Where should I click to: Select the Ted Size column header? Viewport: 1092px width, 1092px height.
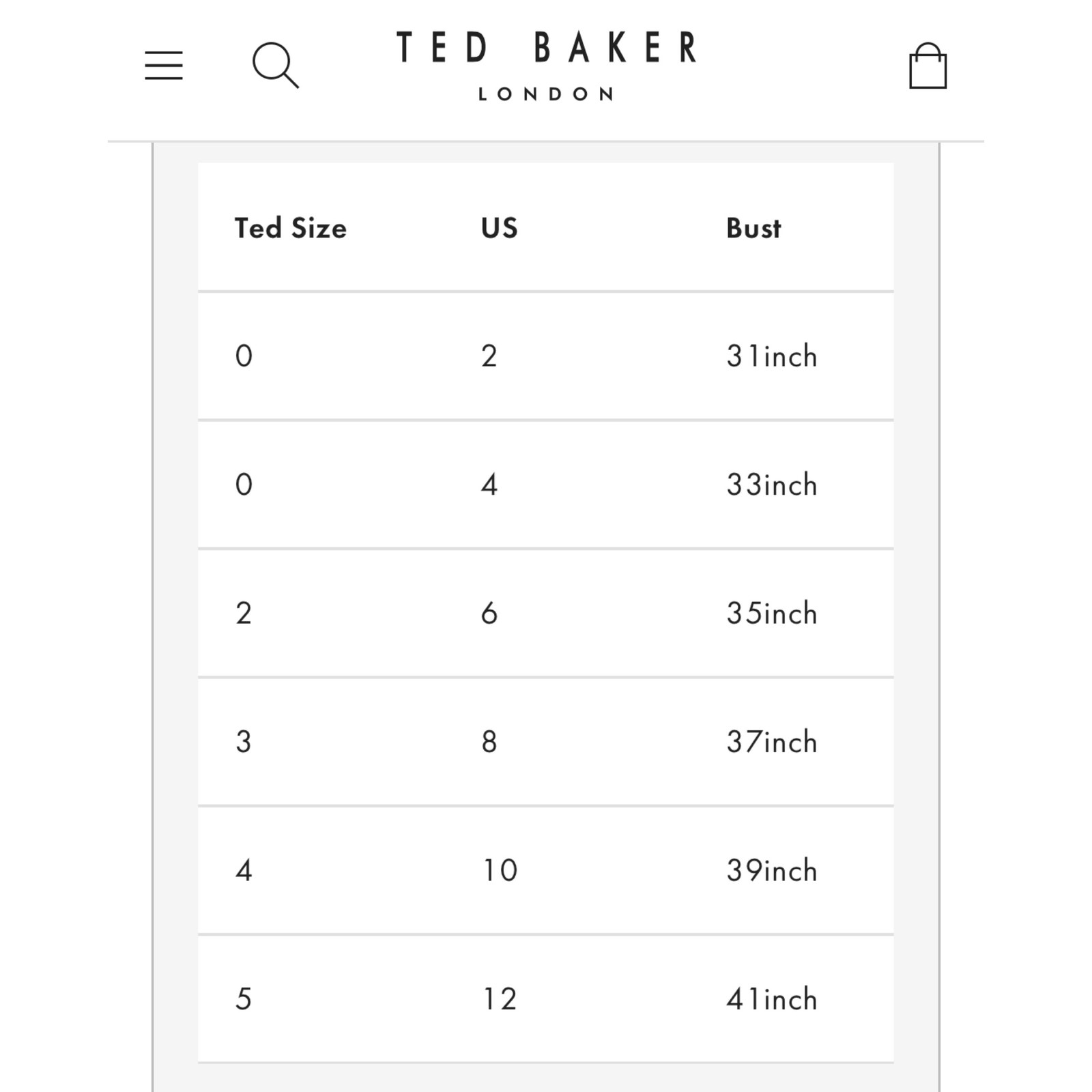tap(291, 228)
